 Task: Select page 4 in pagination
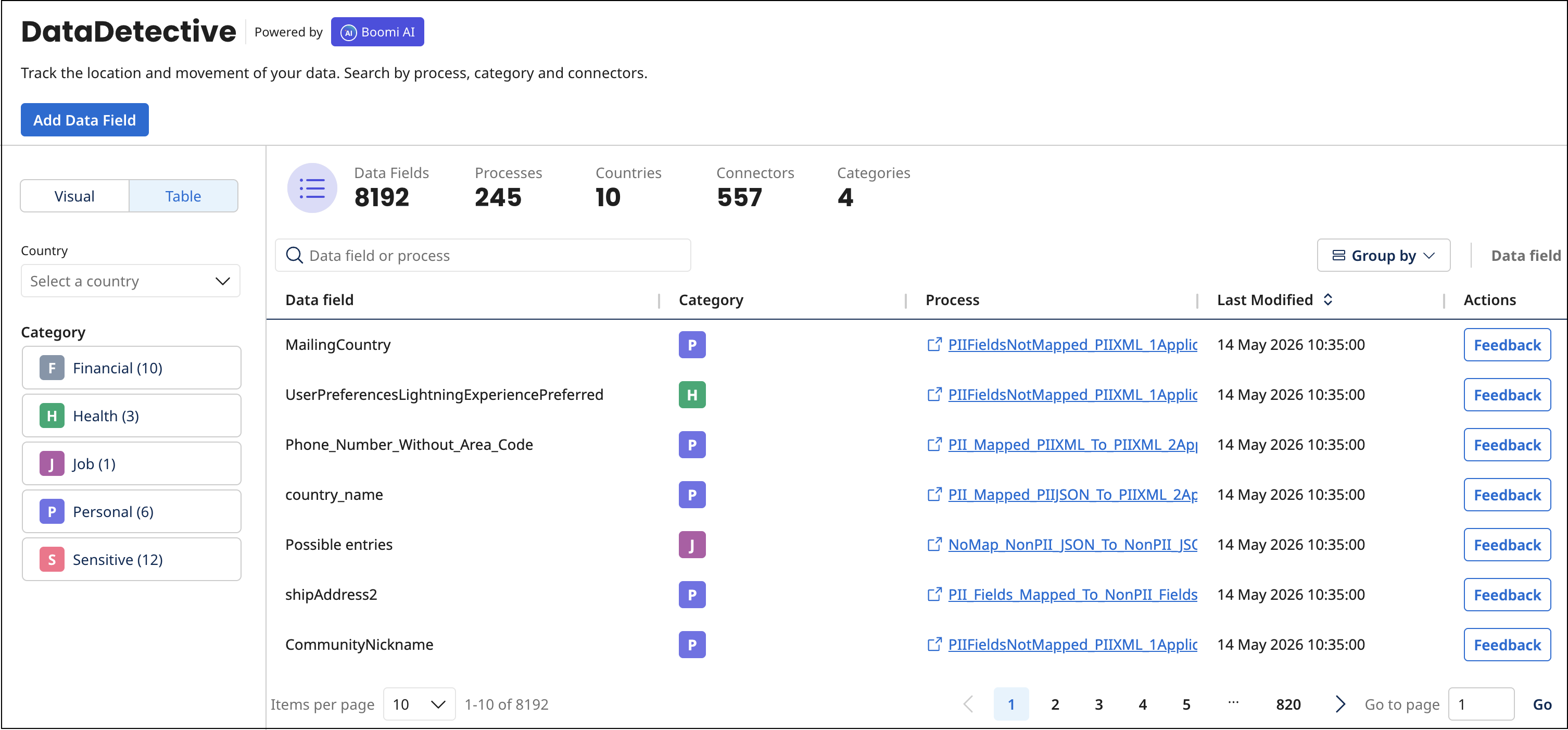(1143, 704)
